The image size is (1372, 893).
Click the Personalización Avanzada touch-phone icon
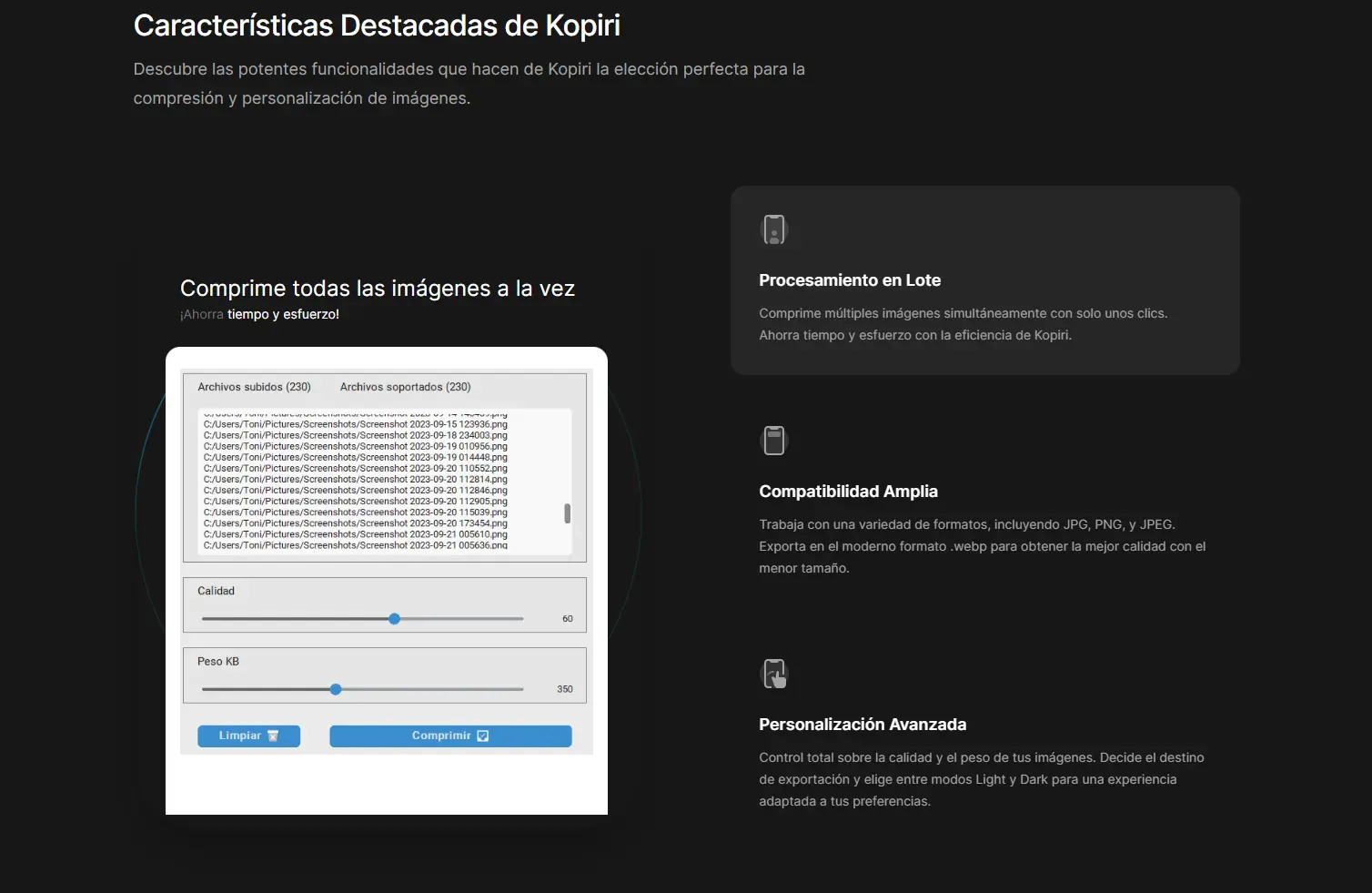coord(773,674)
